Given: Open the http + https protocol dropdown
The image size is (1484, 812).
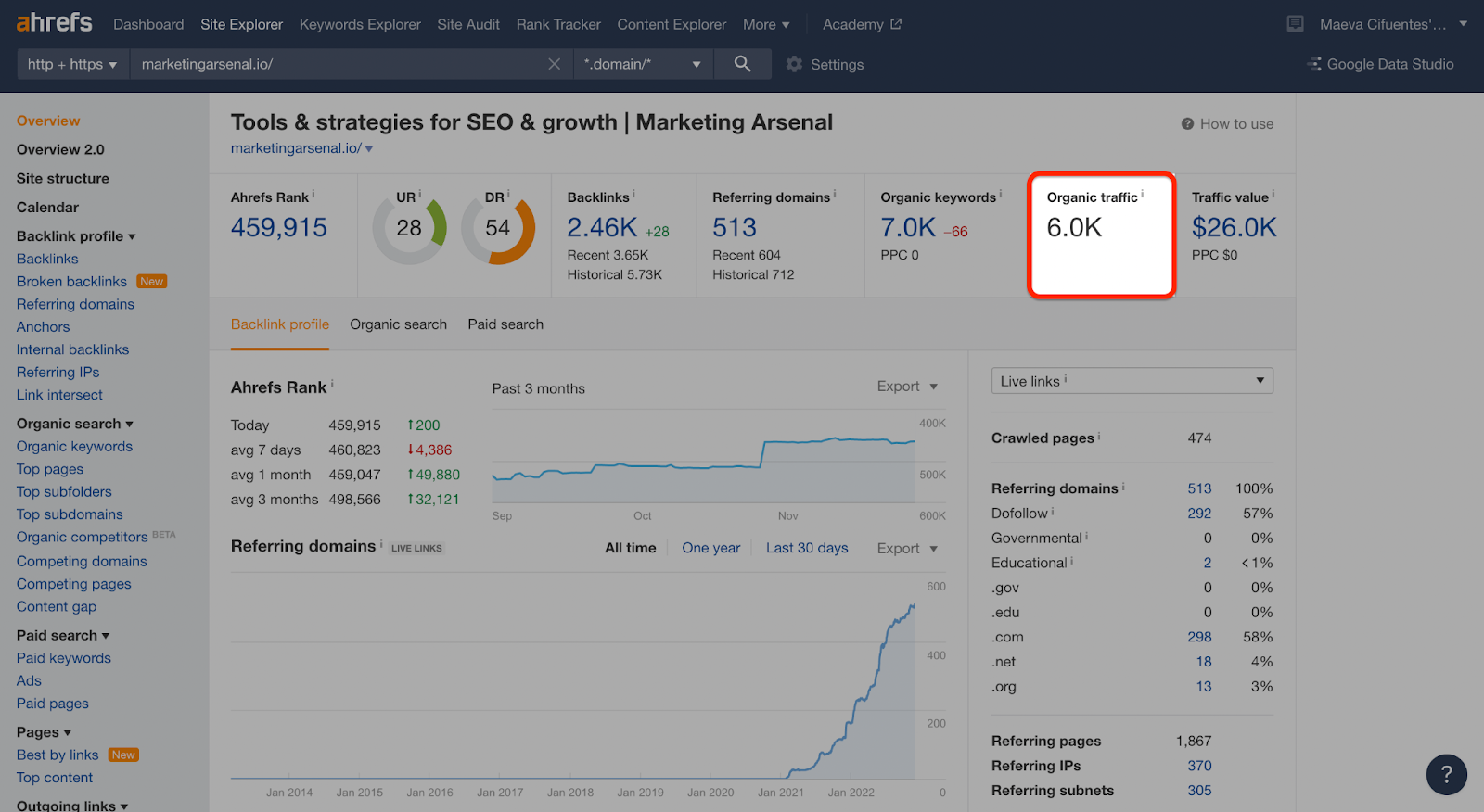Looking at the screenshot, I should click(x=72, y=64).
